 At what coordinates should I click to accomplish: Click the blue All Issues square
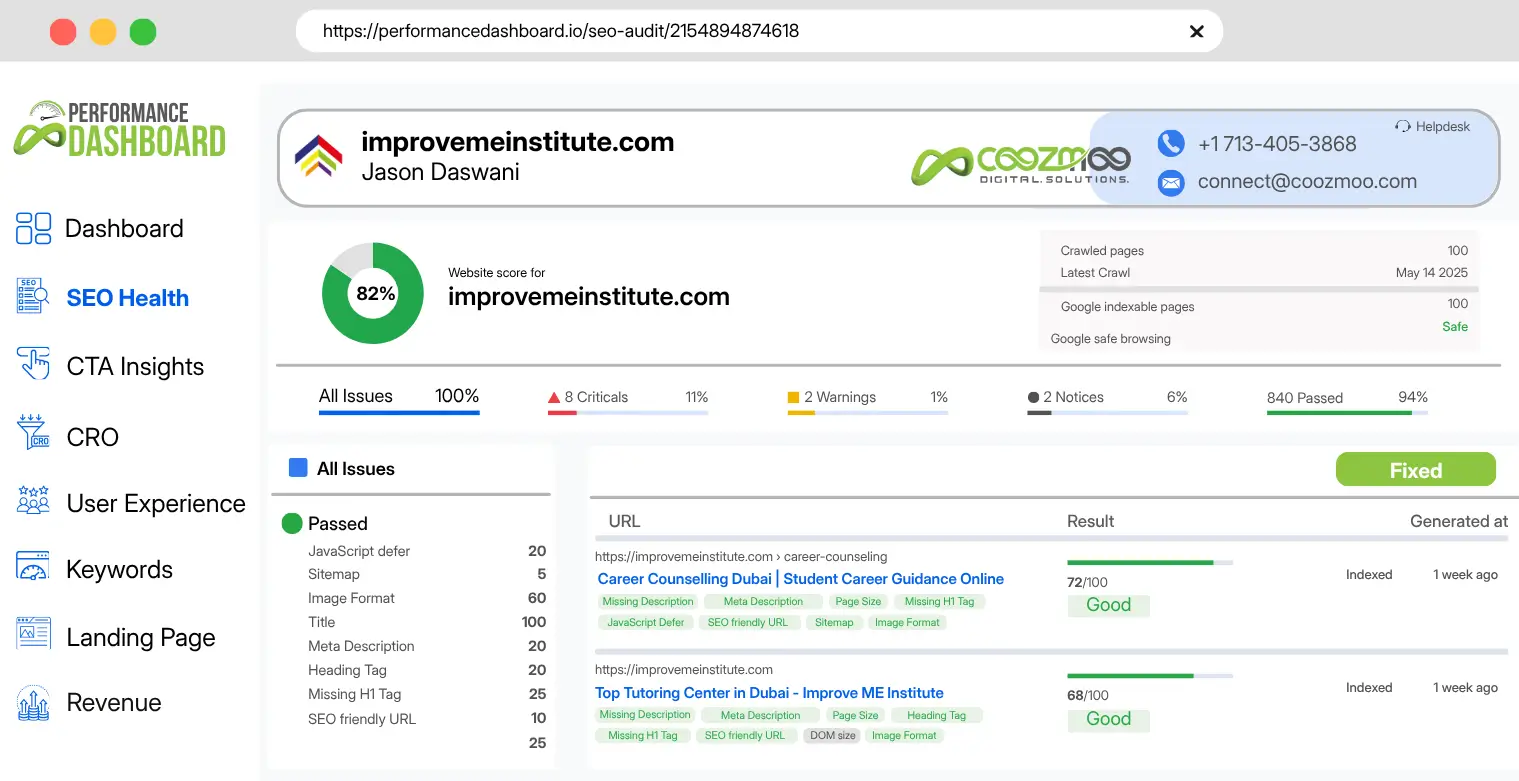point(298,468)
